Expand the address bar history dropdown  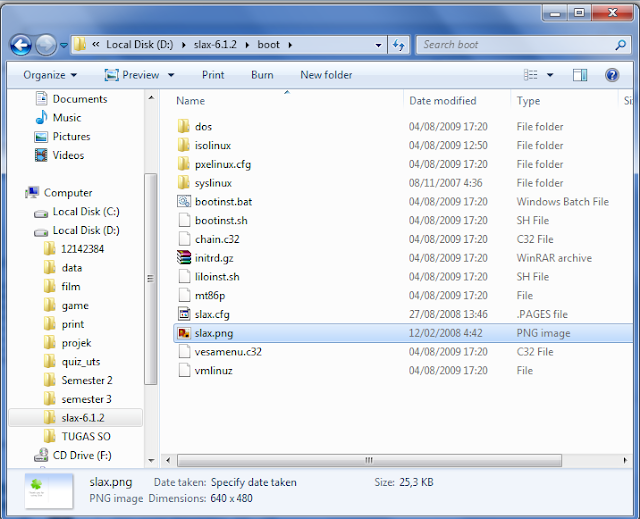(x=378, y=45)
